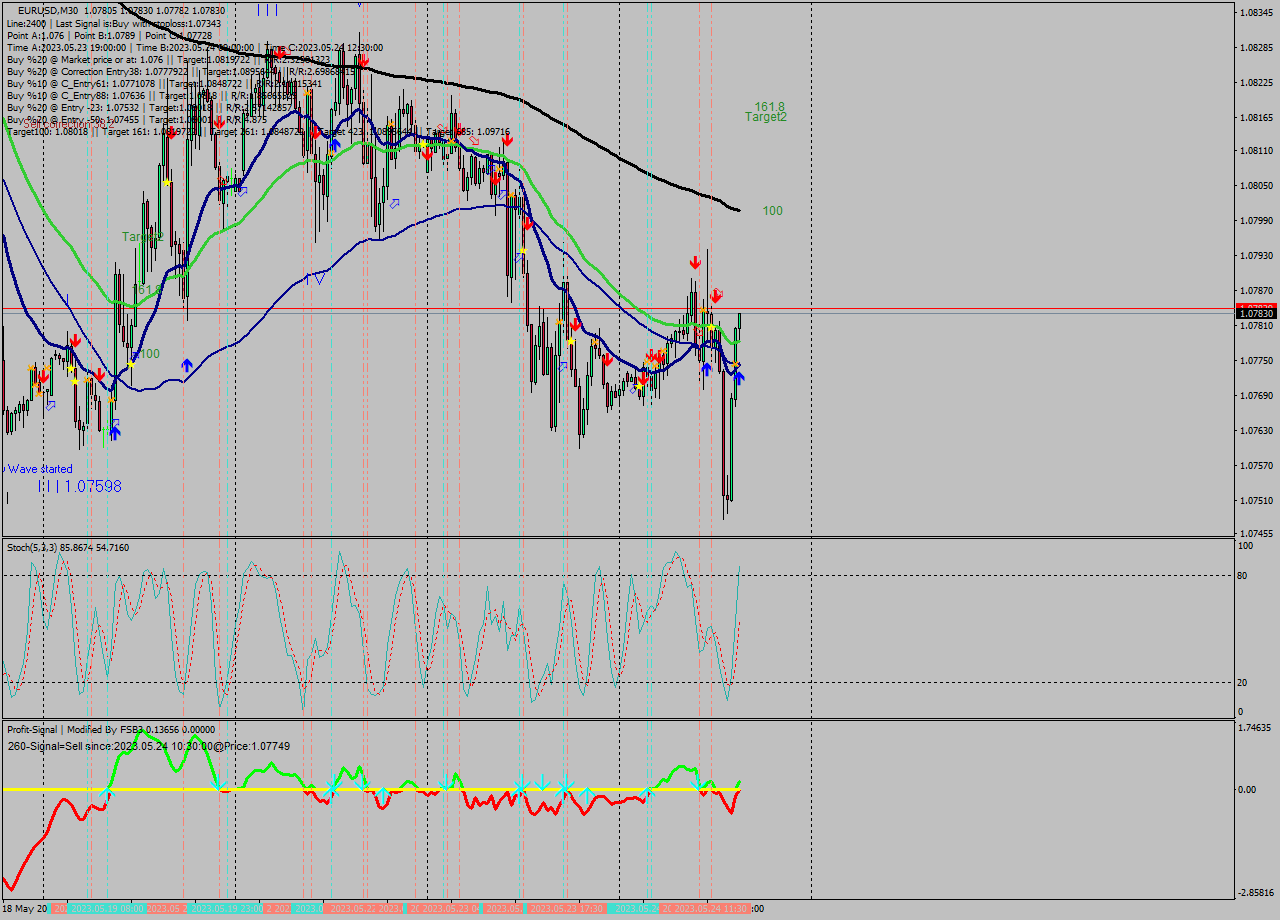Select the thick blue arrow under the latest candle
This screenshot has height=920, width=1280.
point(738,377)
